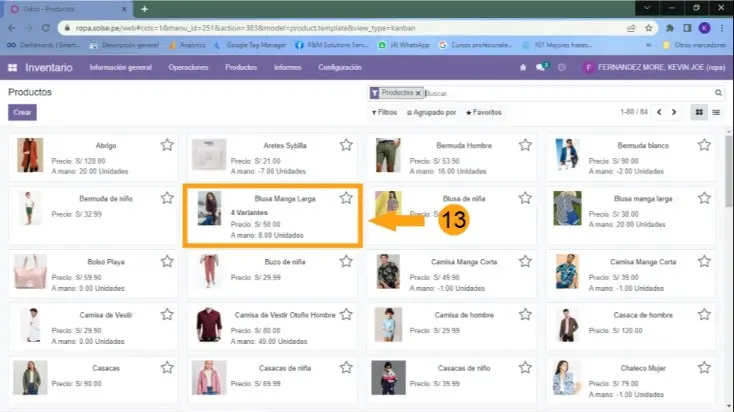
Task: Open the activities clock icon
Action: [561, 67]
